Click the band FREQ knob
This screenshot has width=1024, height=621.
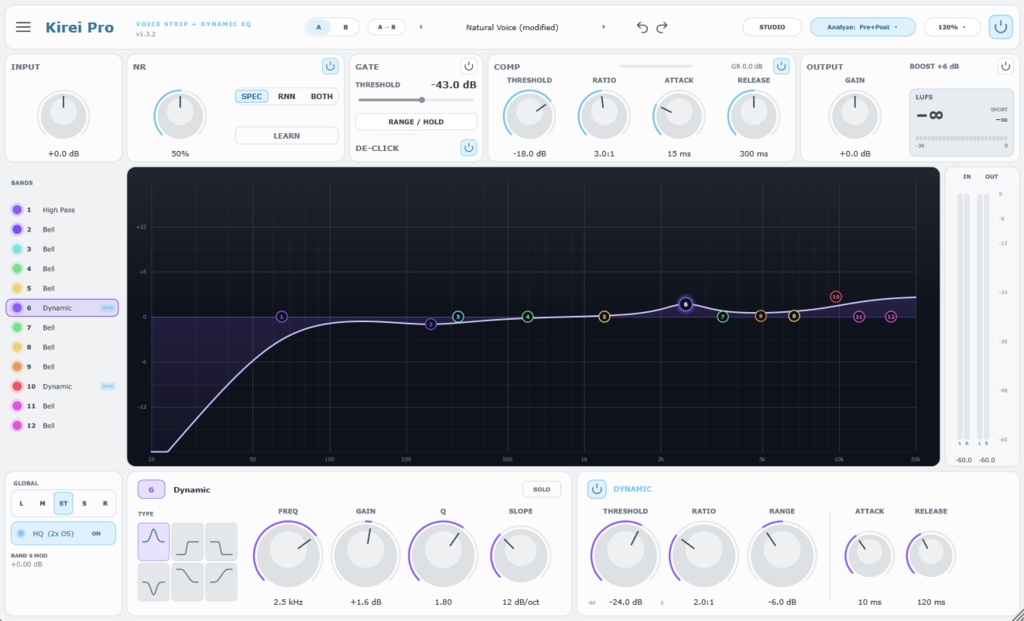point(288,554)
